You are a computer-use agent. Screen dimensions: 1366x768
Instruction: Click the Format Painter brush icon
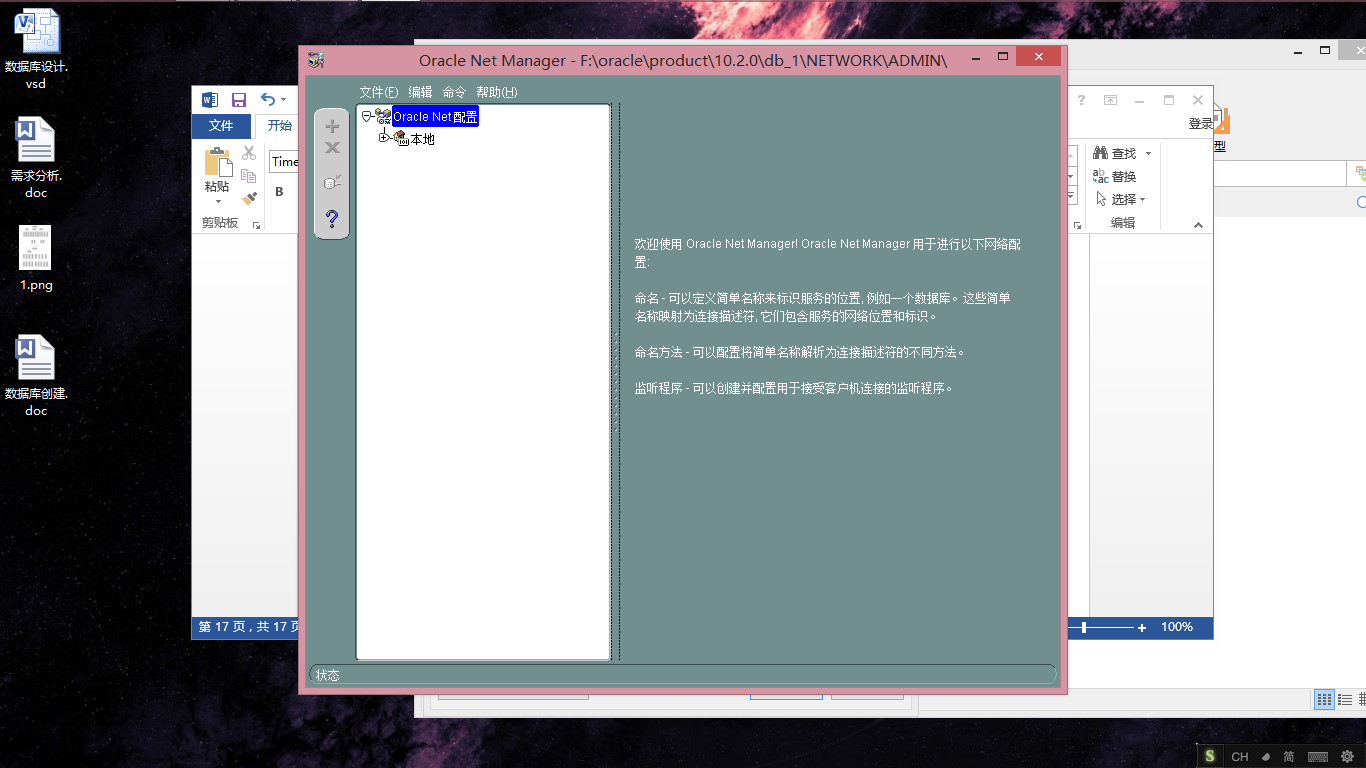[249, 199]
